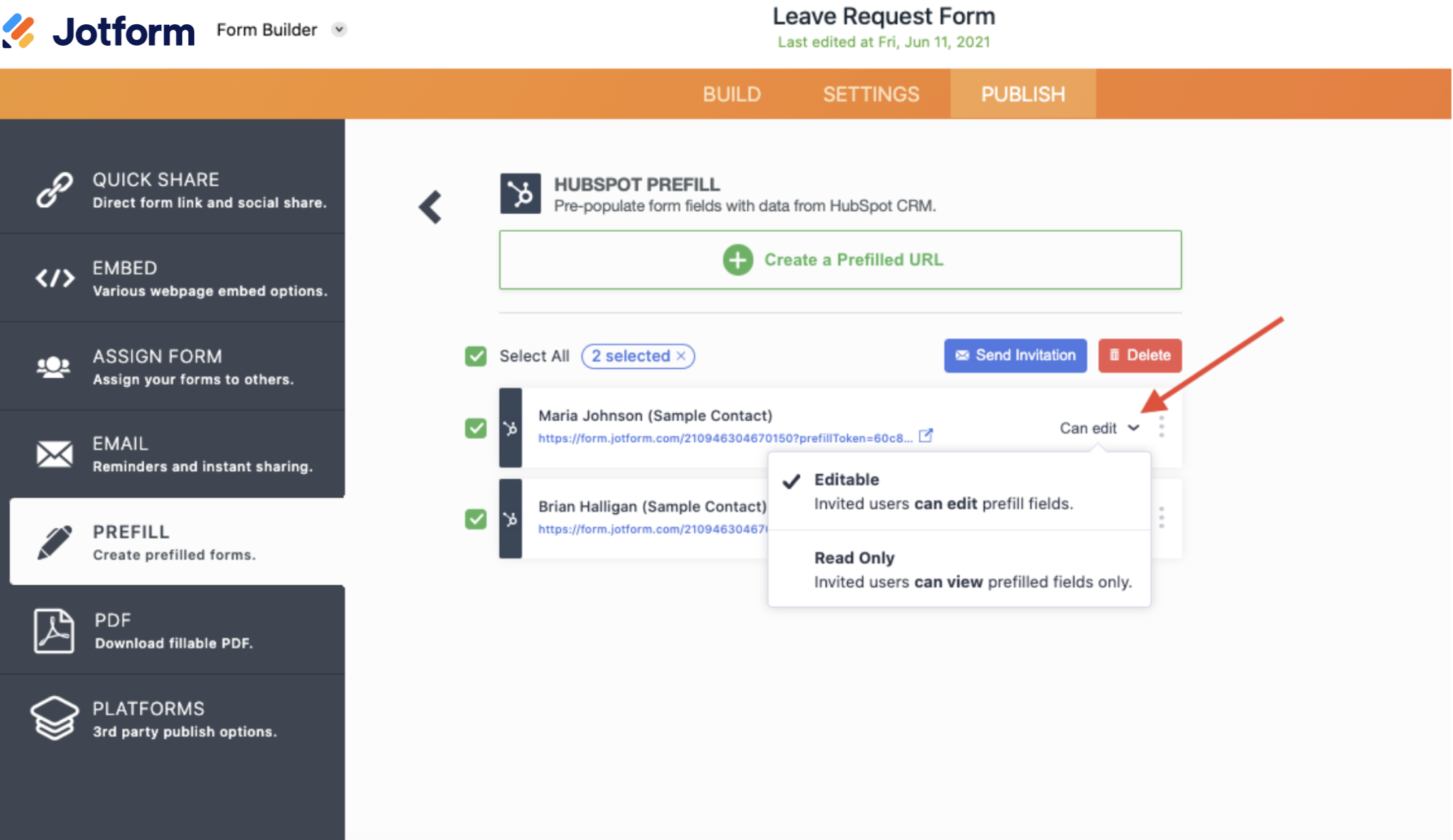Click the Jotform logo icon
This screenshot has height=840, width=1453.
[18, 30]
